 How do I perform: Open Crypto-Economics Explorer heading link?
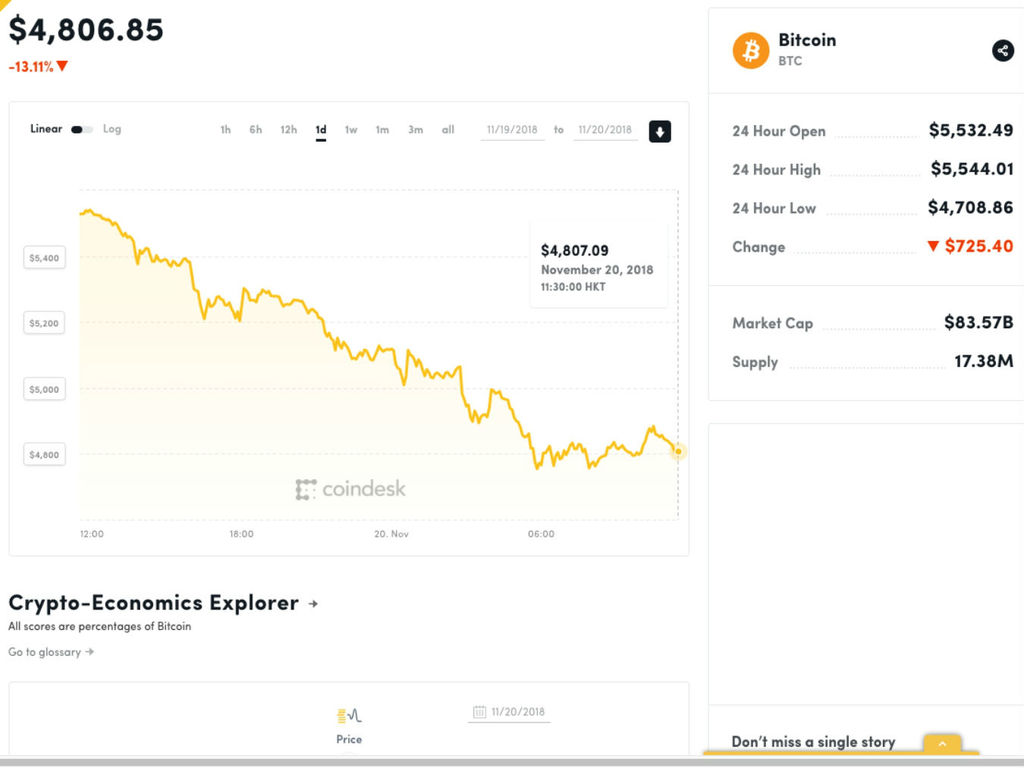coord(153,602)
